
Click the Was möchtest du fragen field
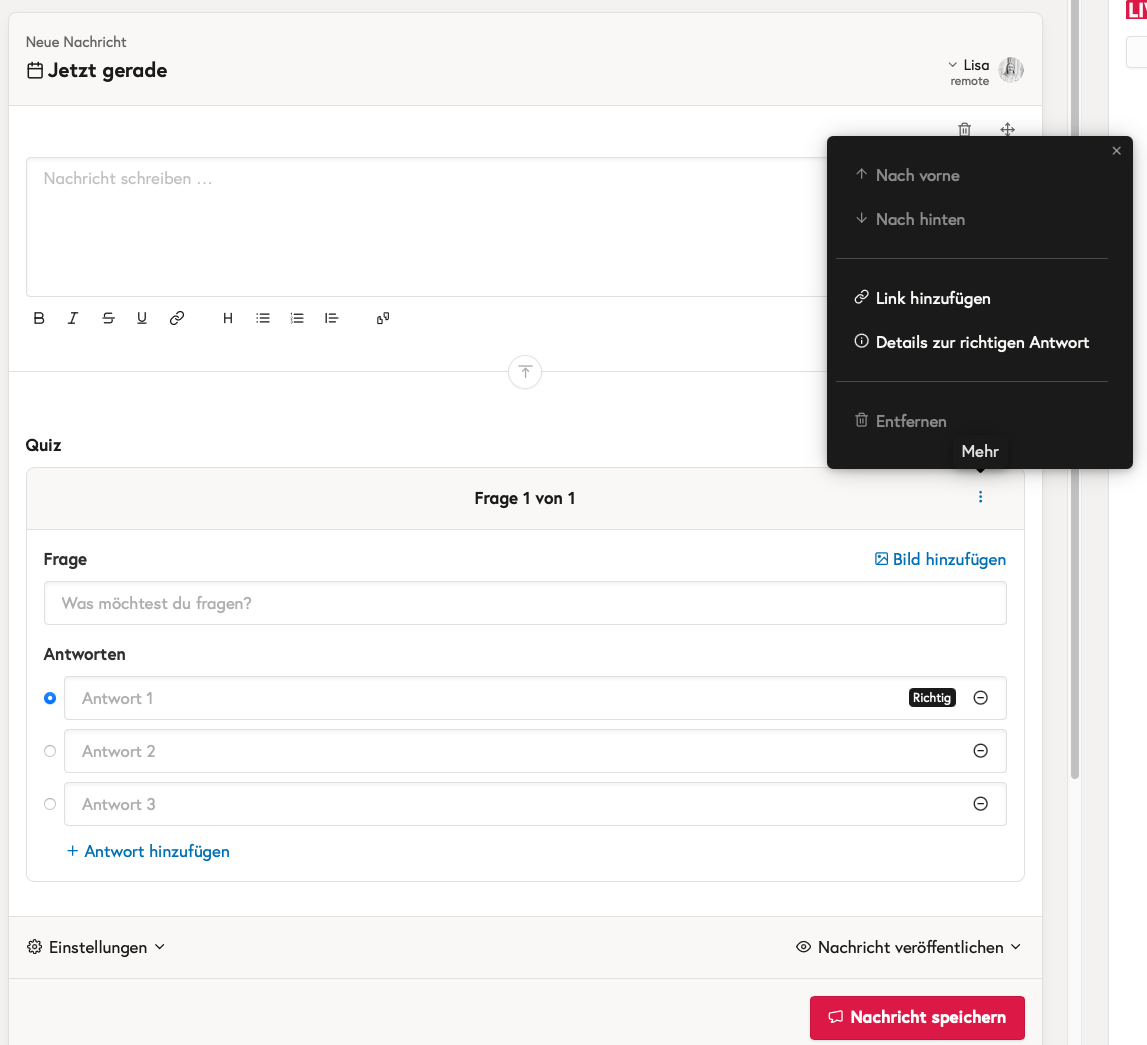[x=525, y=603]
